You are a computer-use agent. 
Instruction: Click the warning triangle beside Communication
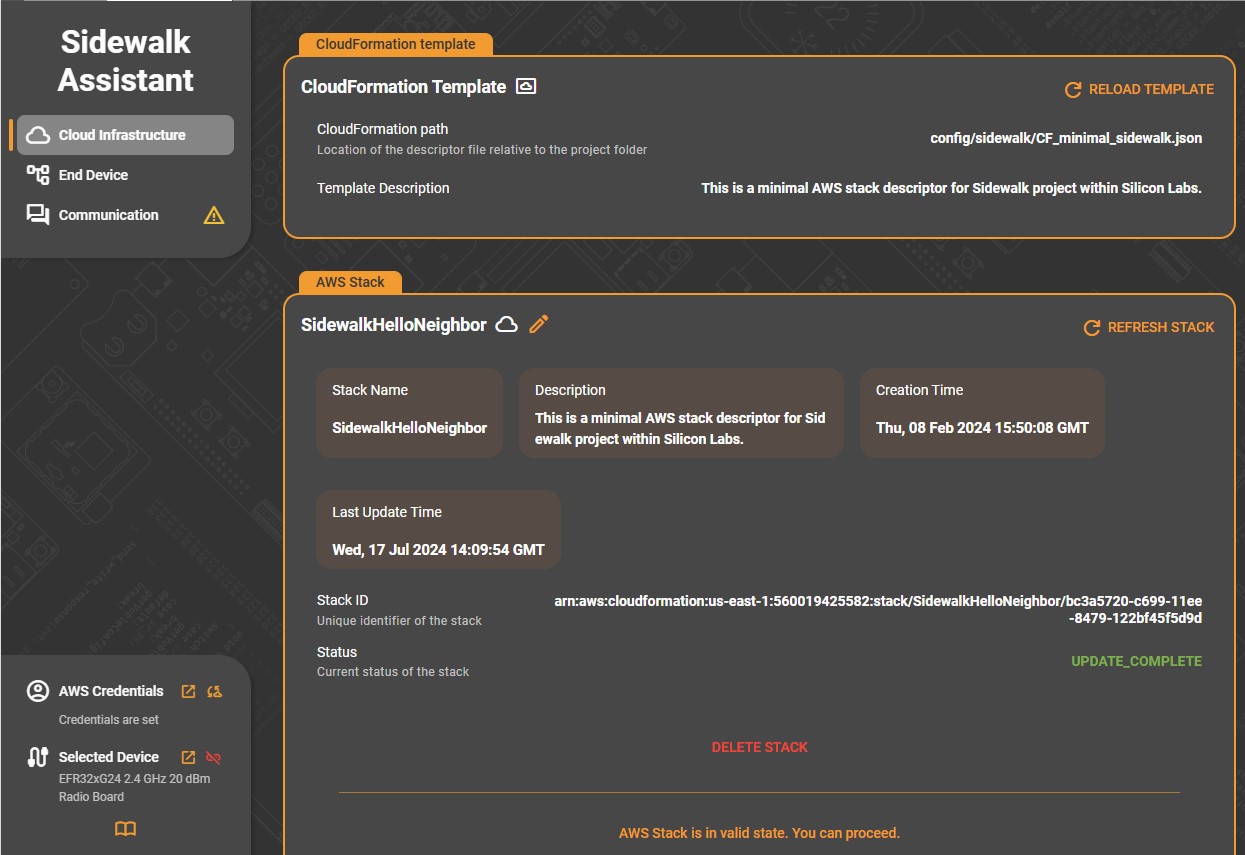pyautogui.click(x=214, y=215)
